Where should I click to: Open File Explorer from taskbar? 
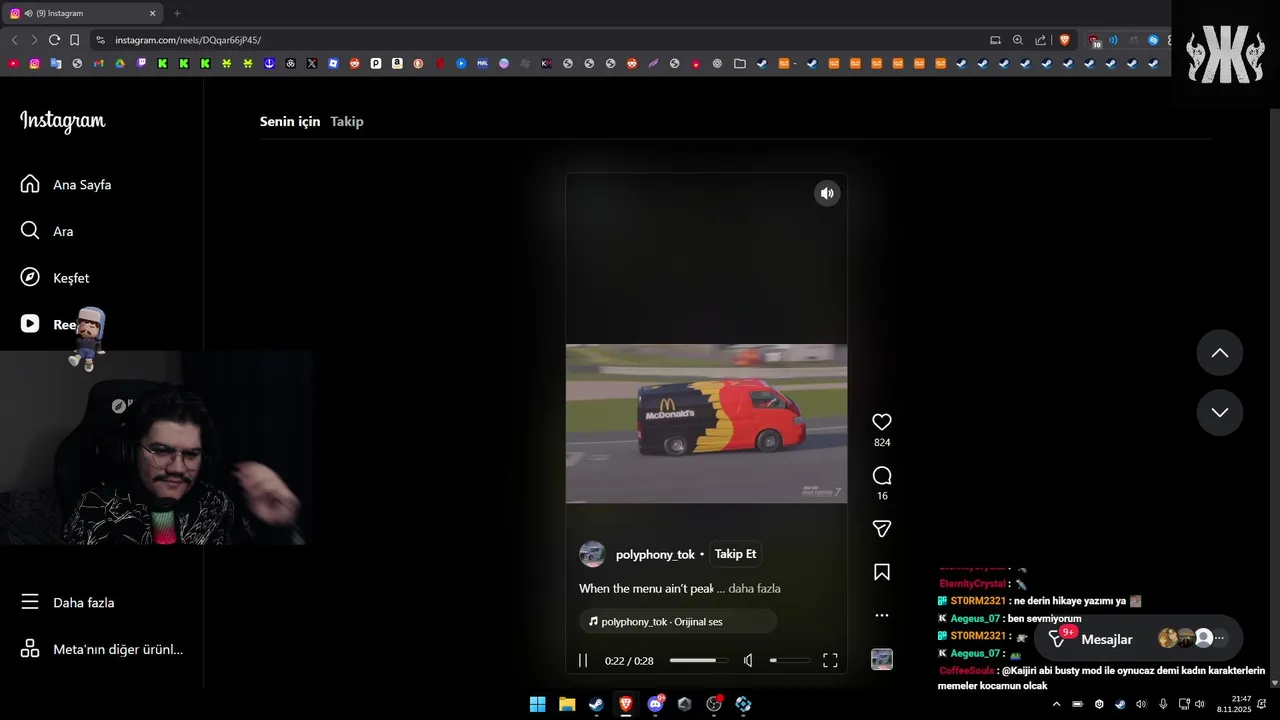point(567,704)
